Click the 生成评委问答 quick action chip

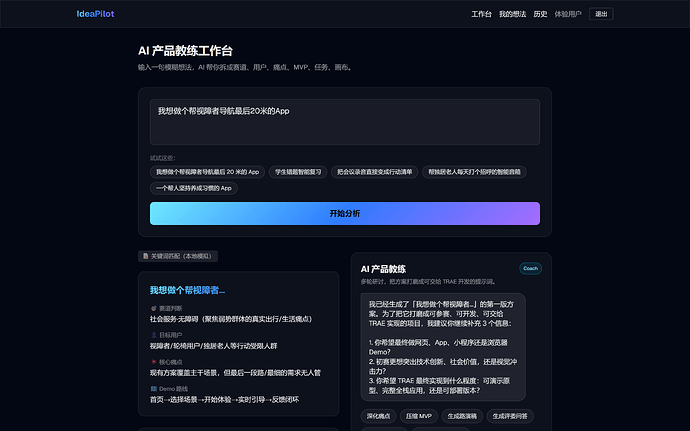[x=510, y=416]
